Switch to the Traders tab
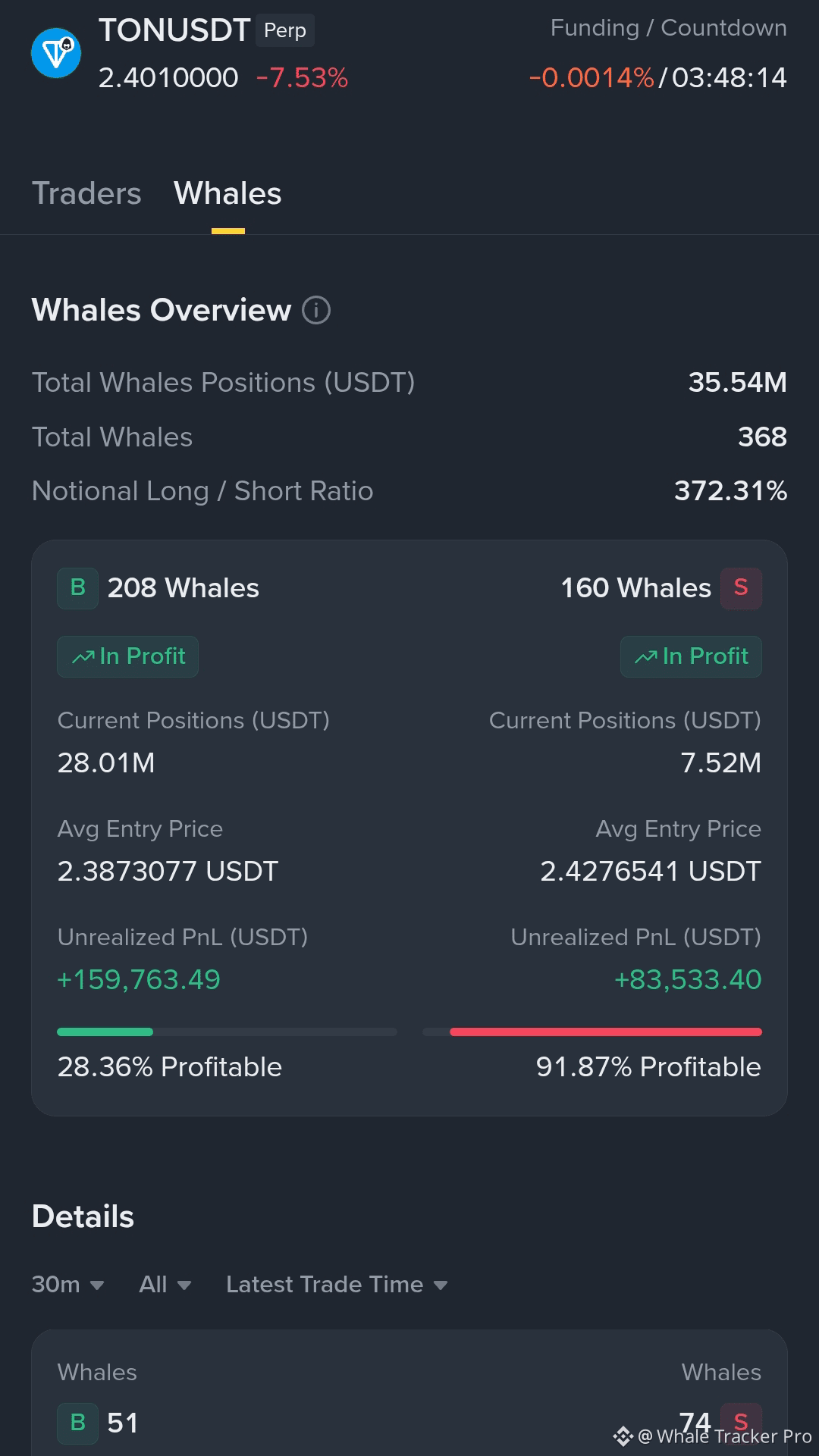Viewport: 819px width, 1456px height. (86, 194)
